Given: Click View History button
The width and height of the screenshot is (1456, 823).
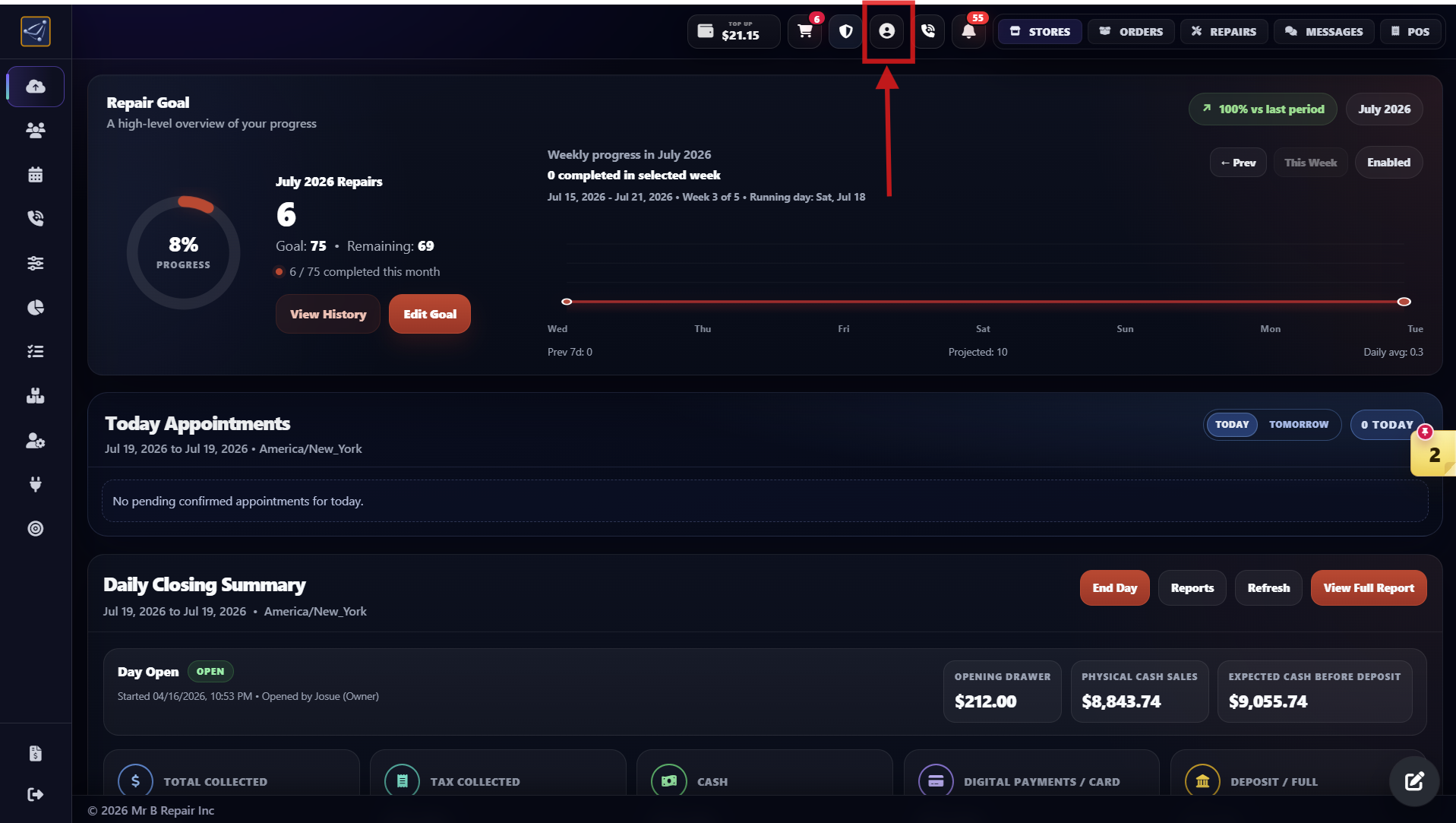Looking at the screenshot, I should (328, 314).
